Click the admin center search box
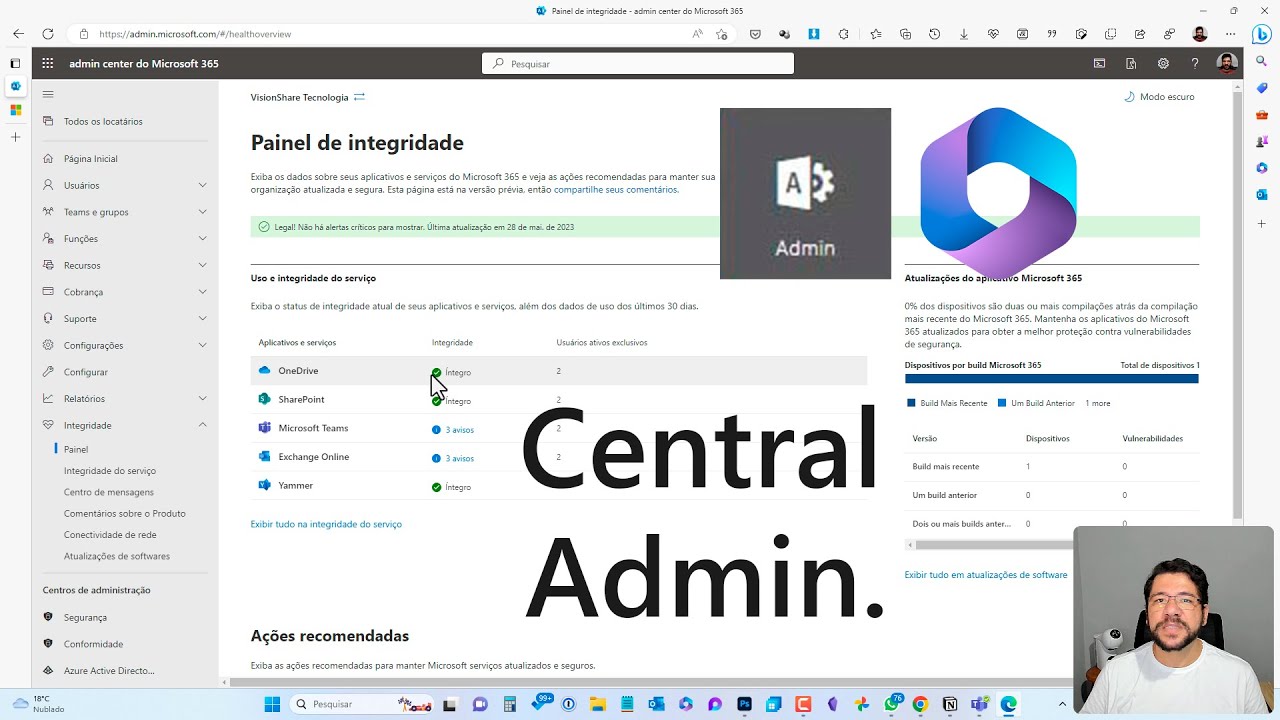The height and width of the screenshot is (720, 1280). pos(638,63)
